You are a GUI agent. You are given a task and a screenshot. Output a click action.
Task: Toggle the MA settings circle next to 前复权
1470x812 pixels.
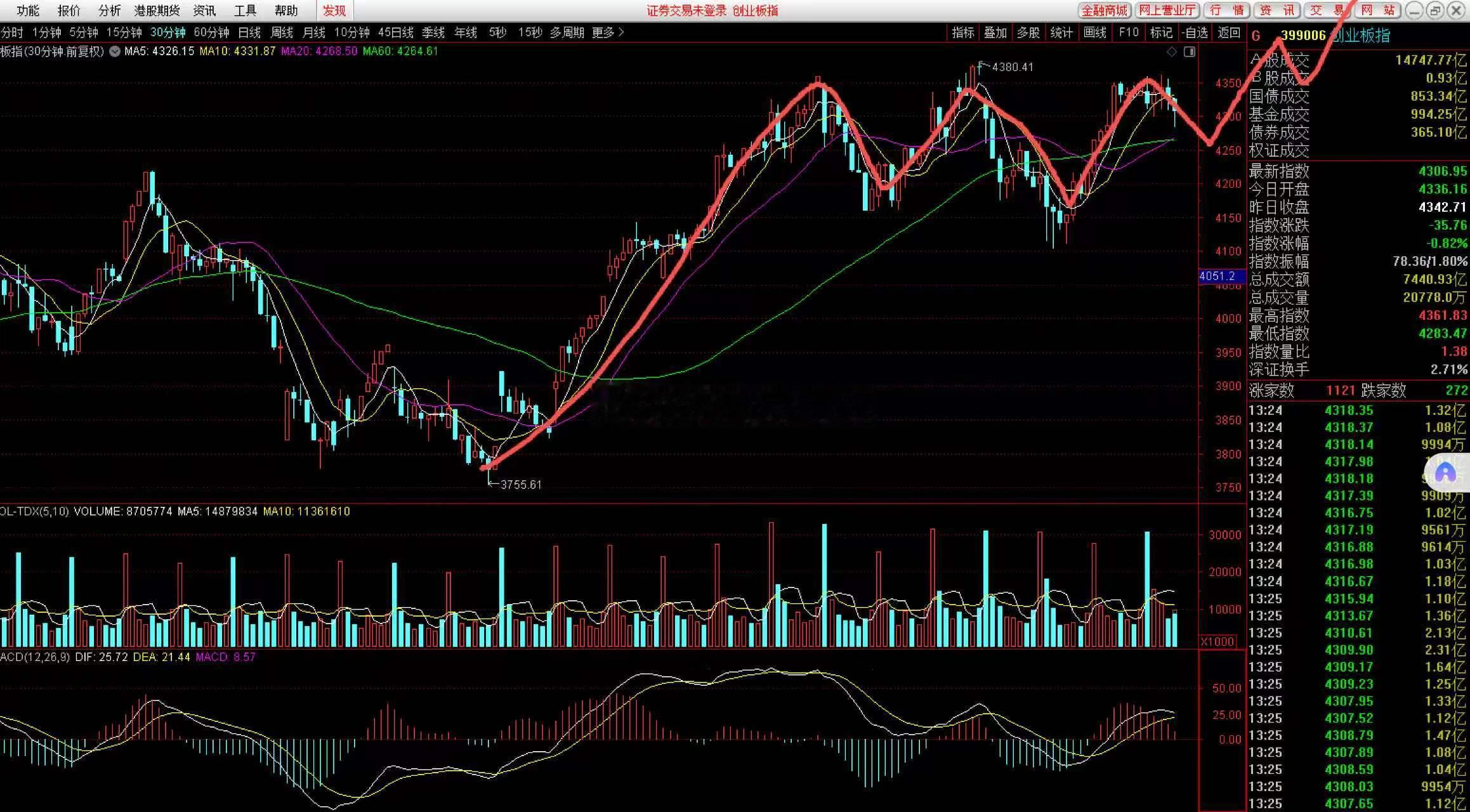pos(115,51)
